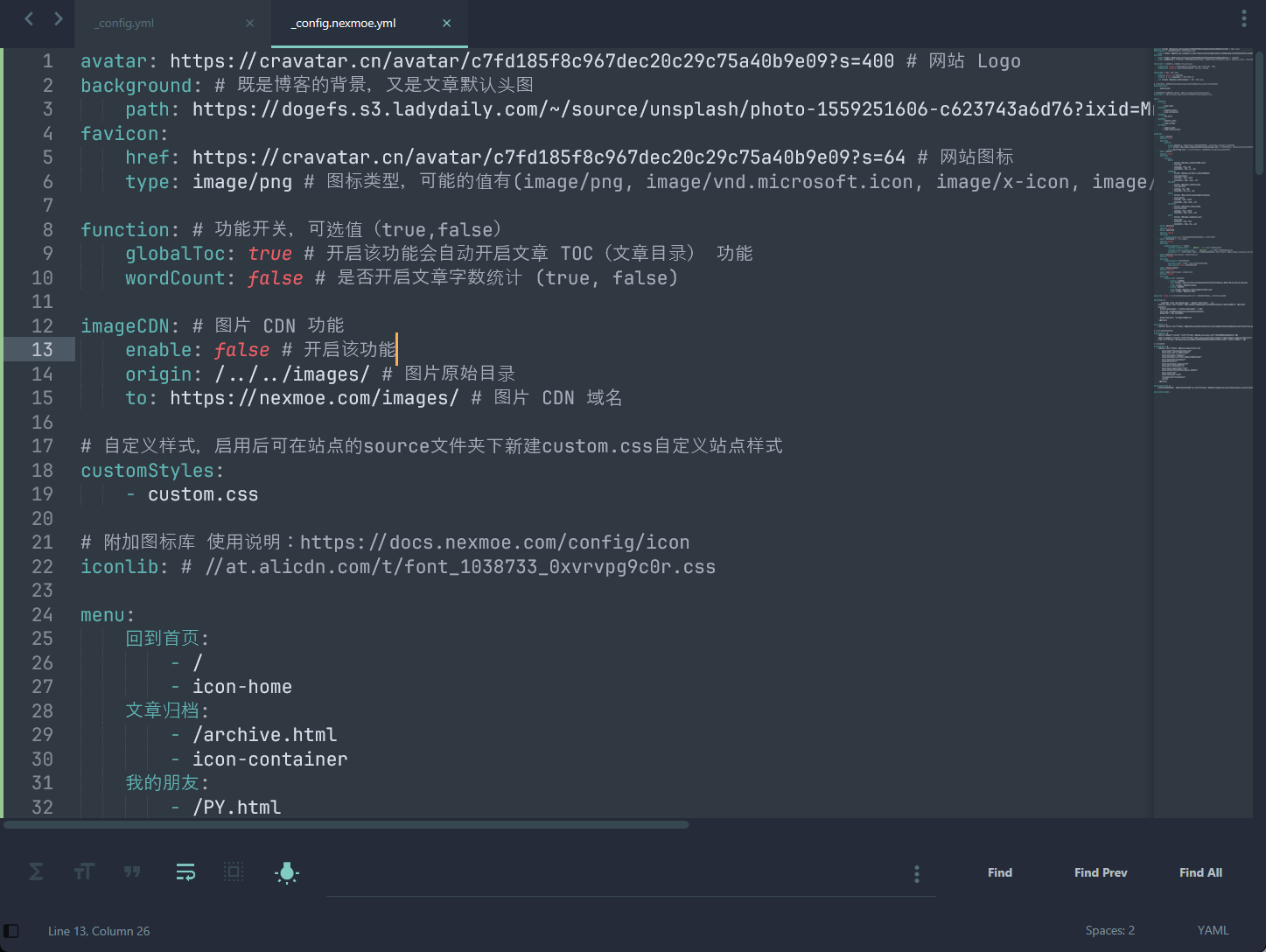Click the 'iconlib' key text
Image resolution: width=1266 pixels, height=952 pixels.
point(119,567)
